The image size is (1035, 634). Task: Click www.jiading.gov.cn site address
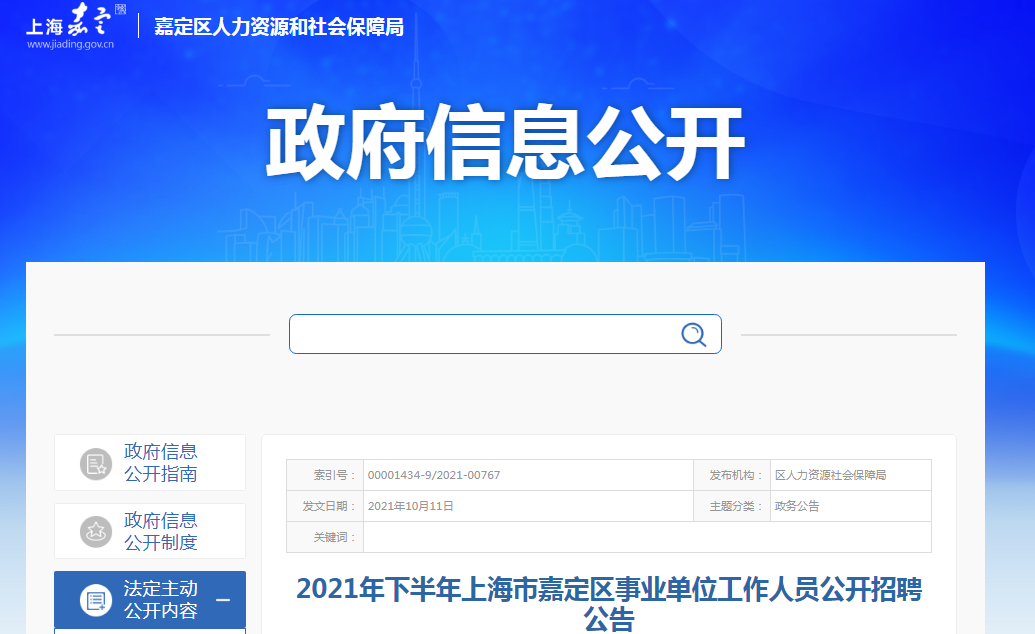pos(70,44)
